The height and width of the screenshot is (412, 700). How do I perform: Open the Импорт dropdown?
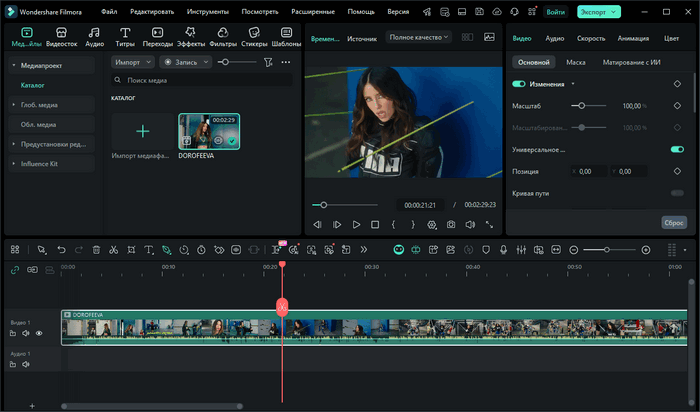pos(132,62)
